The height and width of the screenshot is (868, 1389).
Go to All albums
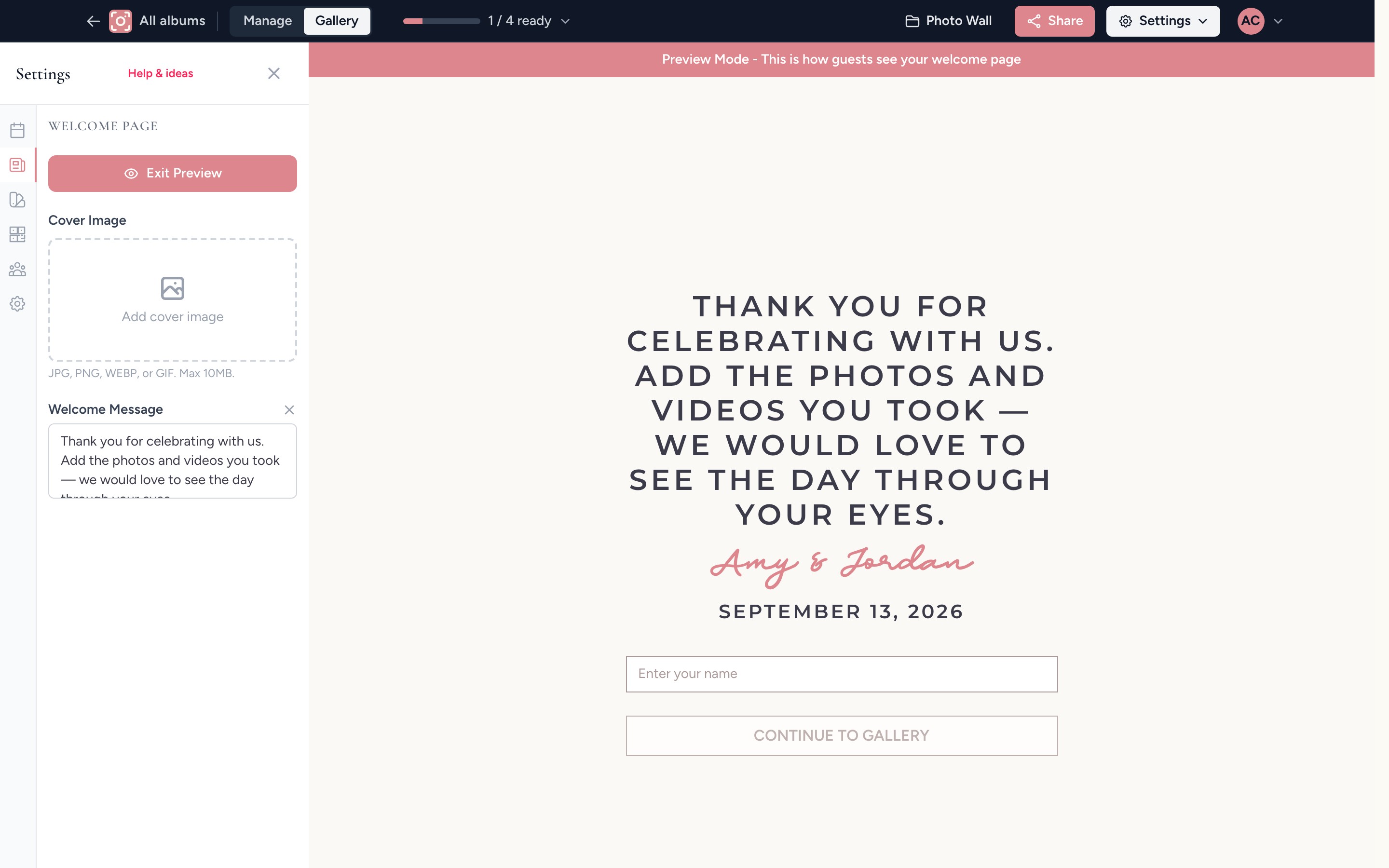(x=172, y=21)
